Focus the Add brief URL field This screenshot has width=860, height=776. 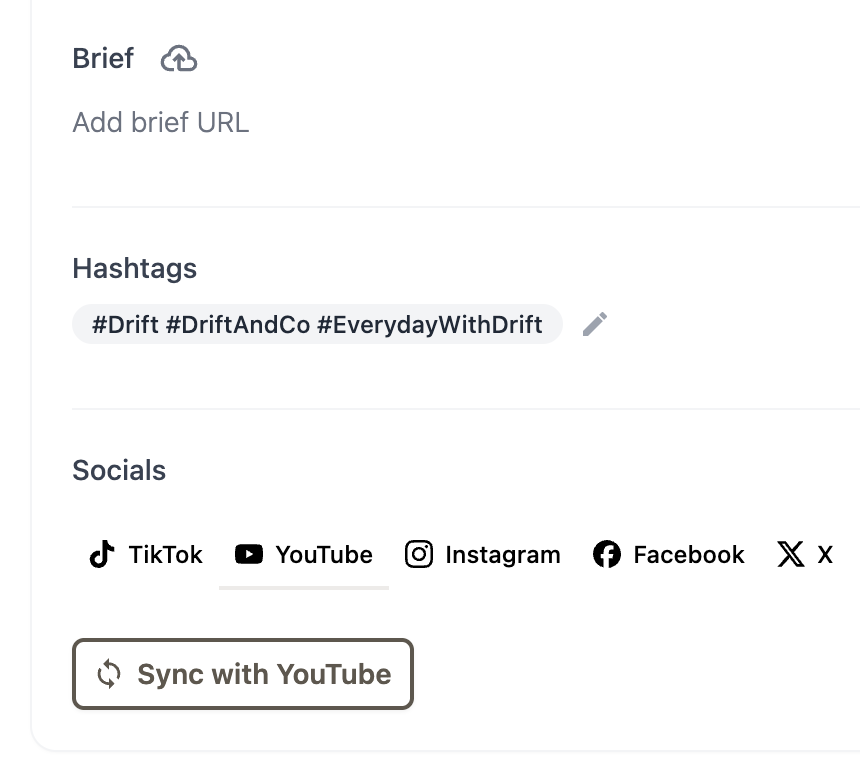[161, 122]
